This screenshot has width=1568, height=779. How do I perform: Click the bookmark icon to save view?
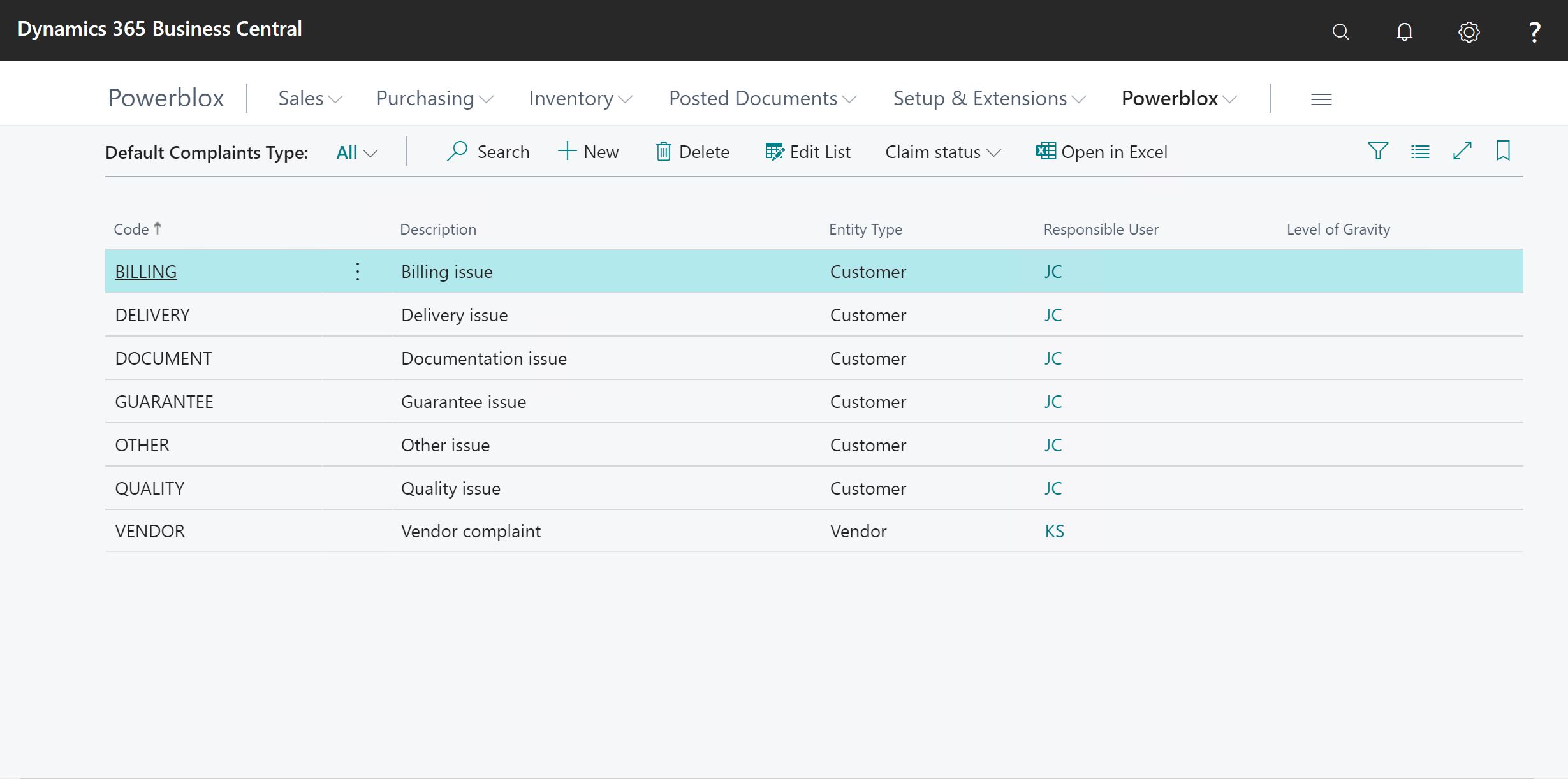pyautogui.click(x=1504, y=151)
